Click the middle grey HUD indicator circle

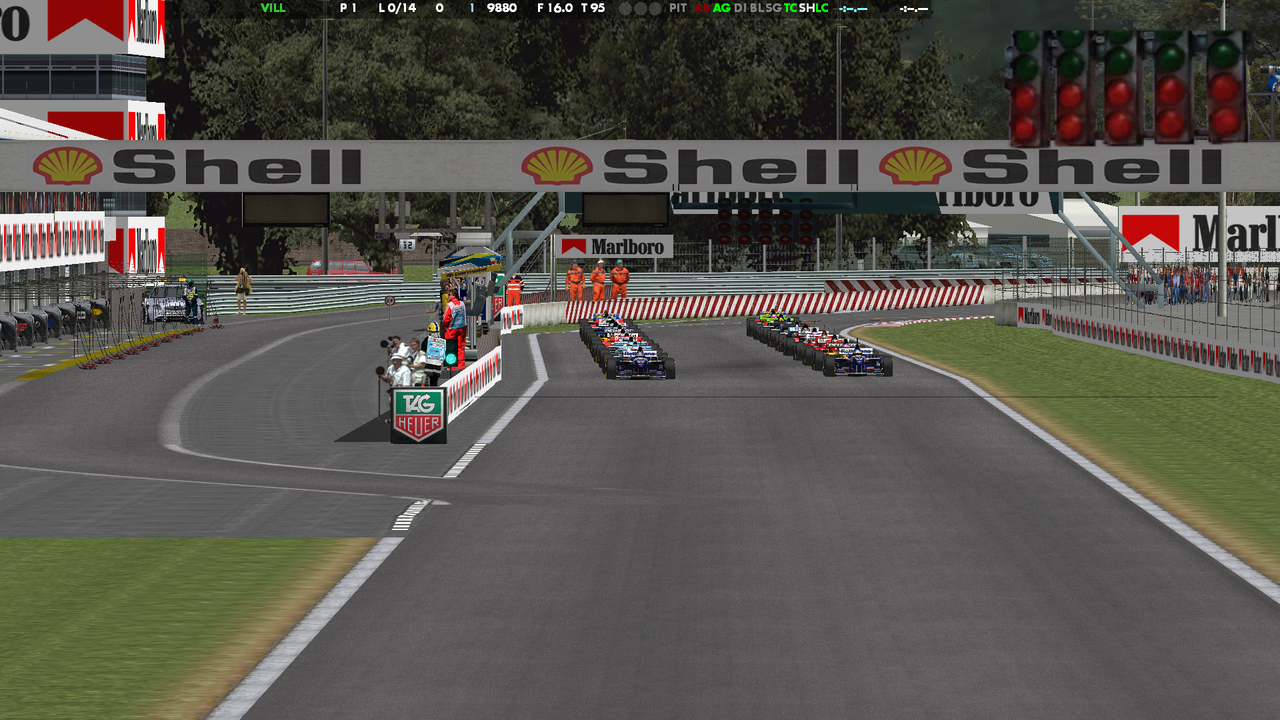point(640,8)
